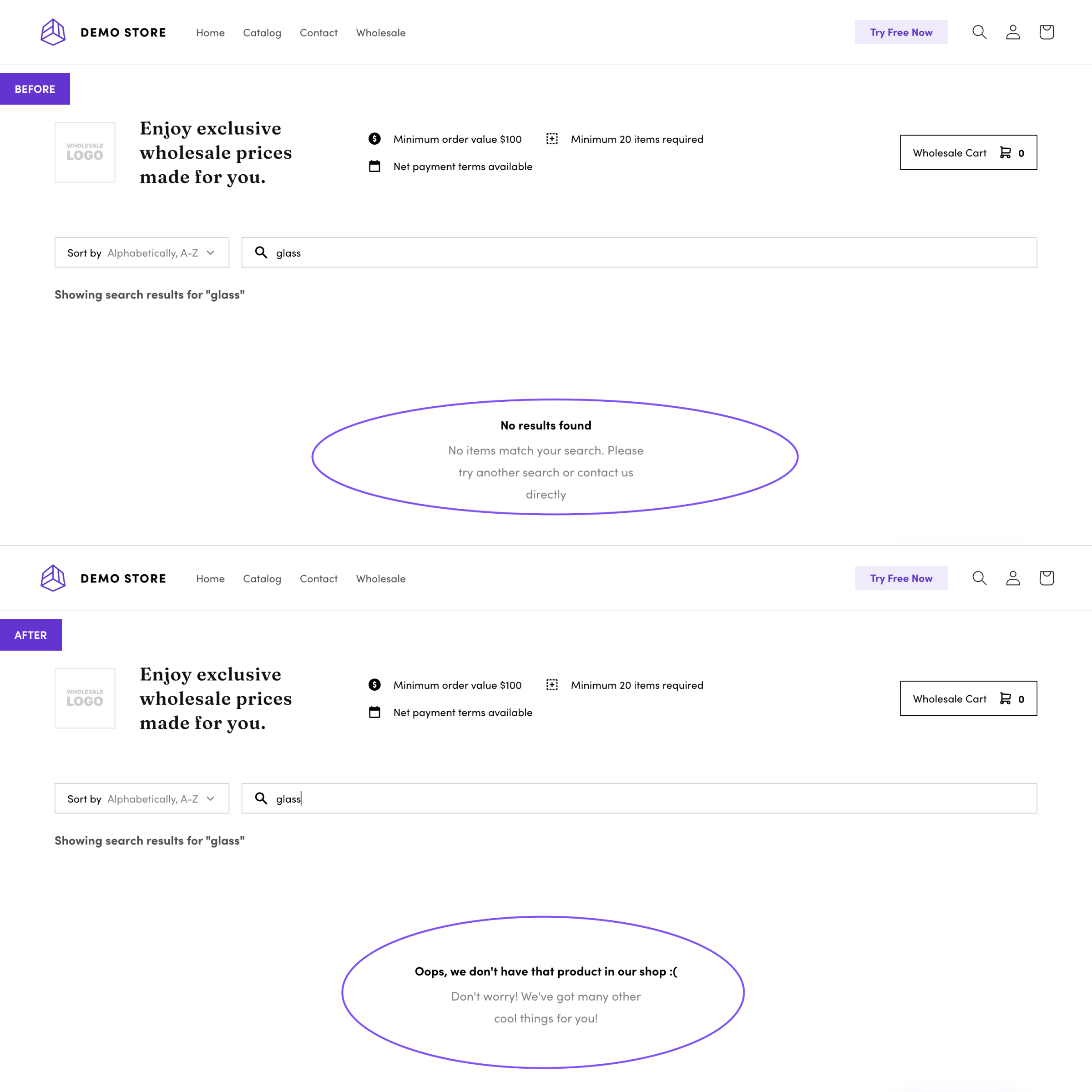
Task: Open the Wholesale Cart button in the Before section
Action: [x=968, y=152]
